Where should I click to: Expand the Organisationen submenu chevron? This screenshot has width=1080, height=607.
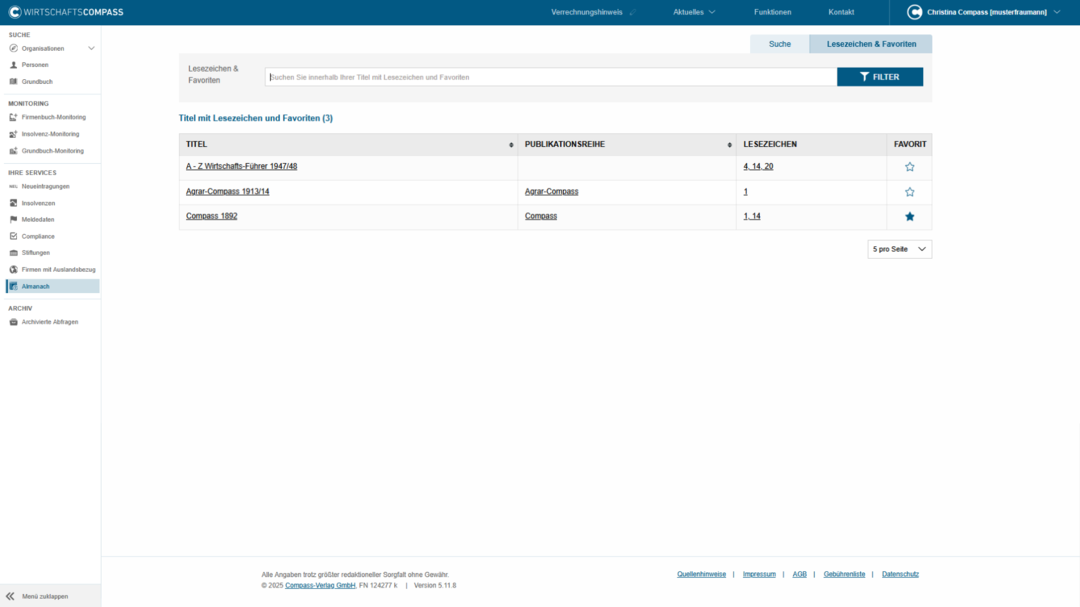(x=91, y=48)
